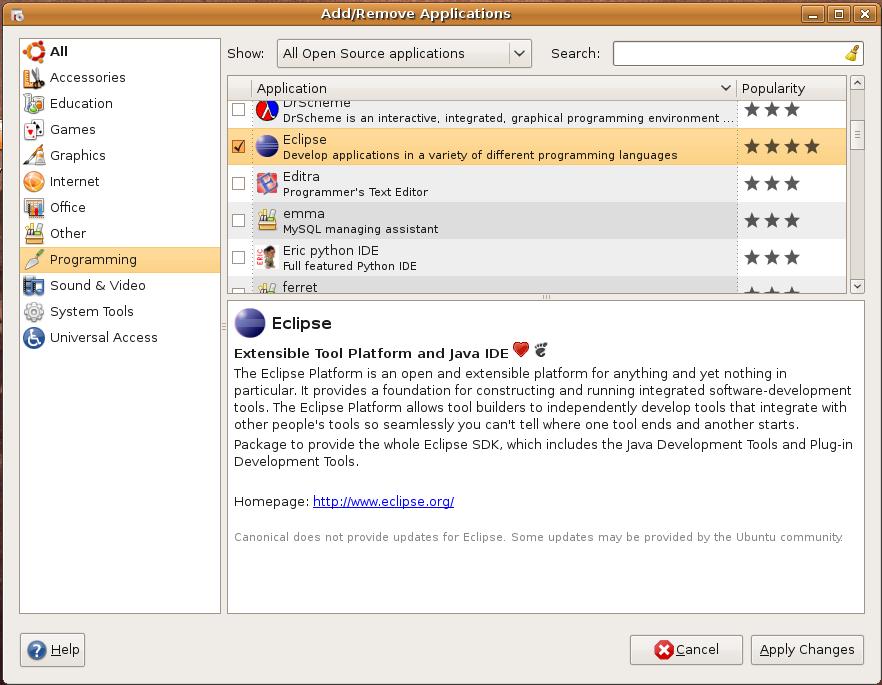Screen dimensions: 882x685
Task: Tick the emma checkbox
Action: (238, 220)
